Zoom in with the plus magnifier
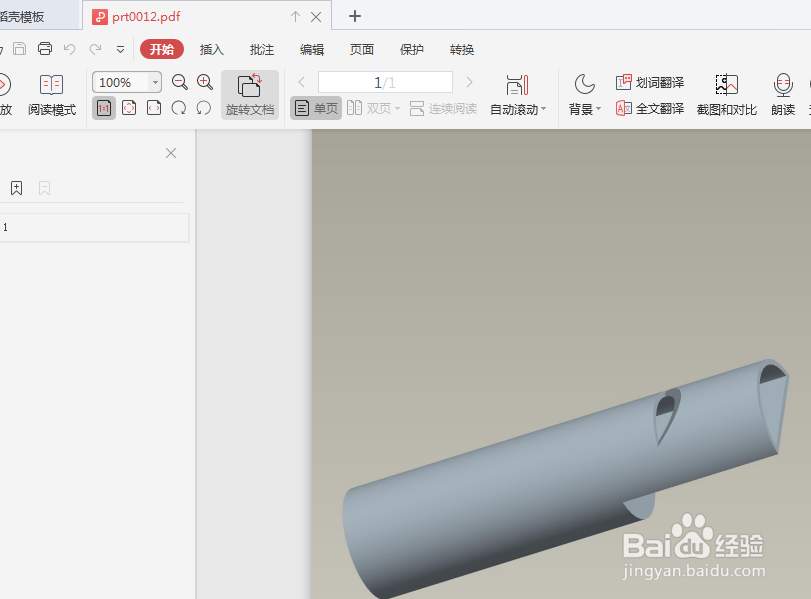 point(205,82)
